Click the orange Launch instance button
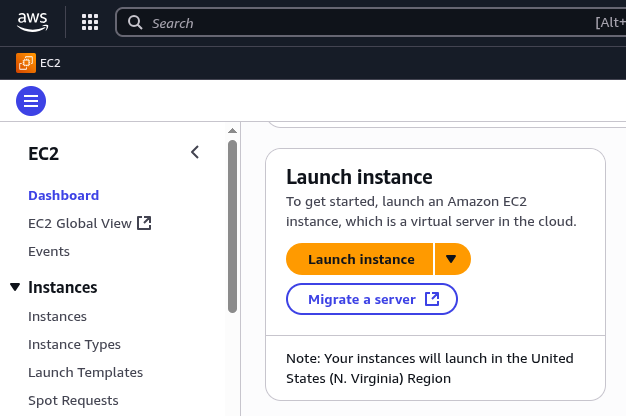This screenshot has width=626, height=416. coord(359,259)
